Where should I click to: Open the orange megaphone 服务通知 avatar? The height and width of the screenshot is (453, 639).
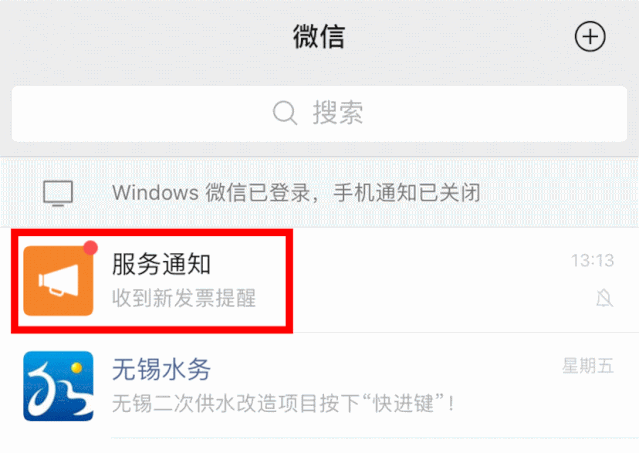pyautogui.click(x=58, y=281)
